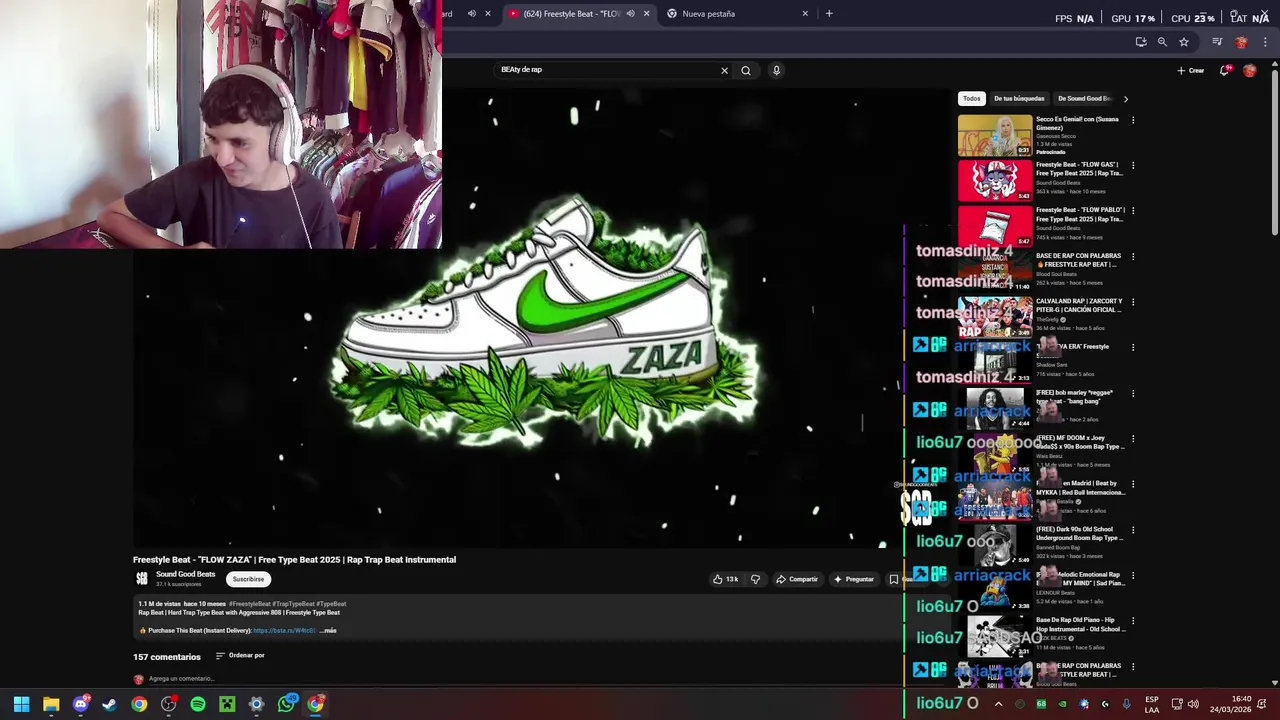The image size is (1280, 720).
Task: Open WhatsApp from taskbar
Action: (286, 704)
